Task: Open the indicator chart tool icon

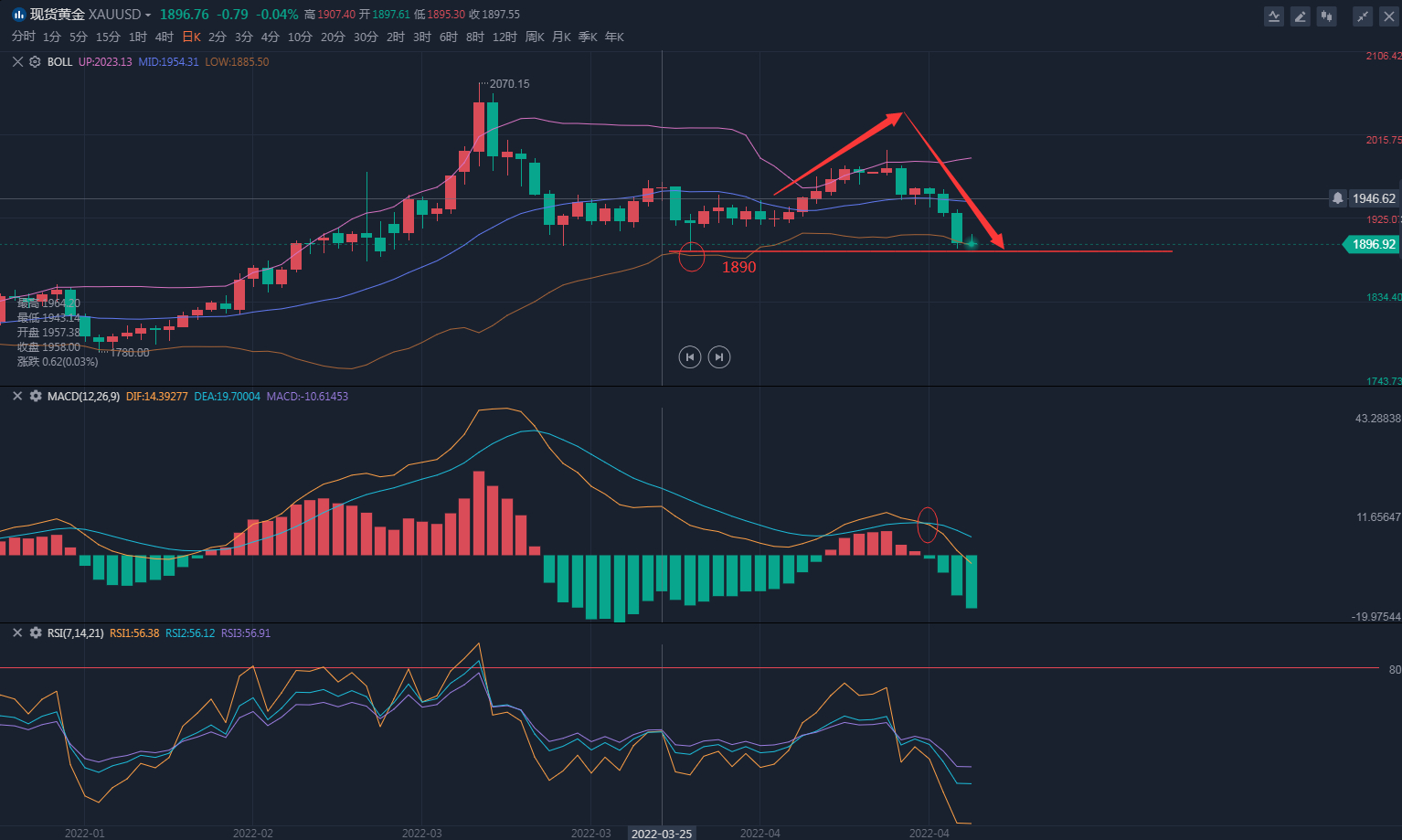Action: coord(1274,16)
